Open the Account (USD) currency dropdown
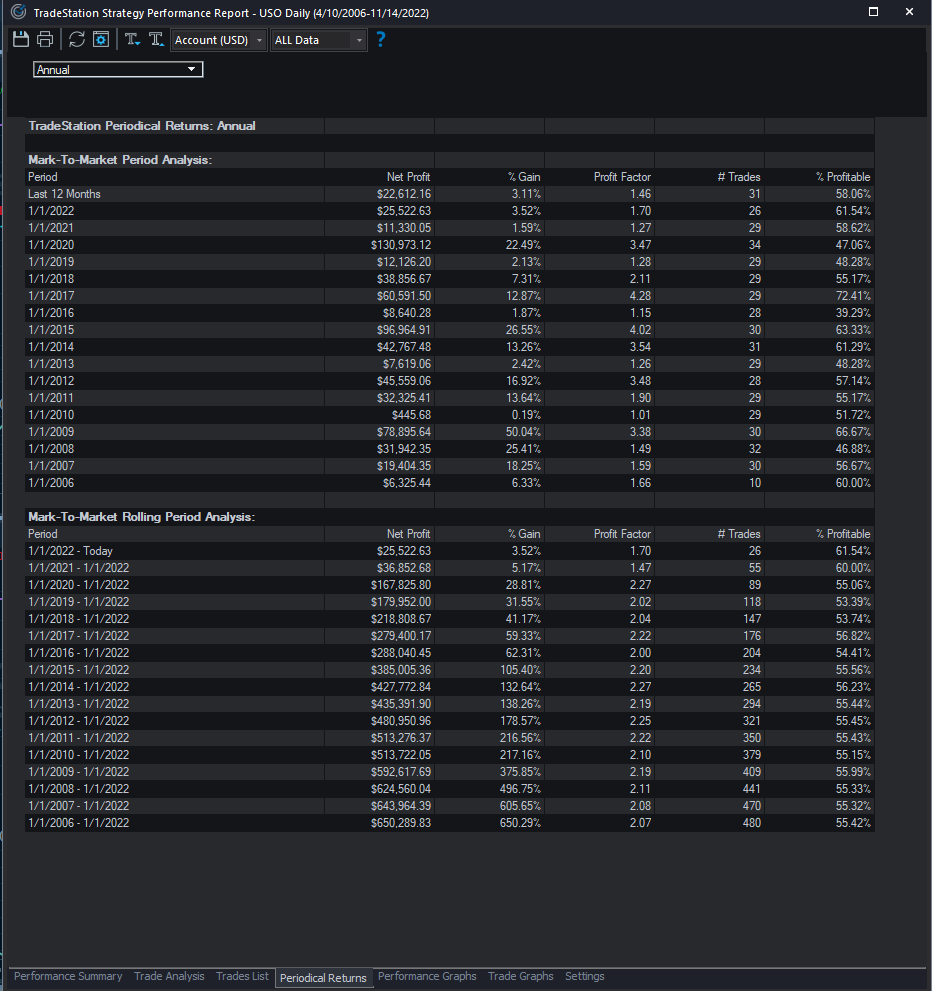This screenshot has width=932, height=991. [219, 40]
